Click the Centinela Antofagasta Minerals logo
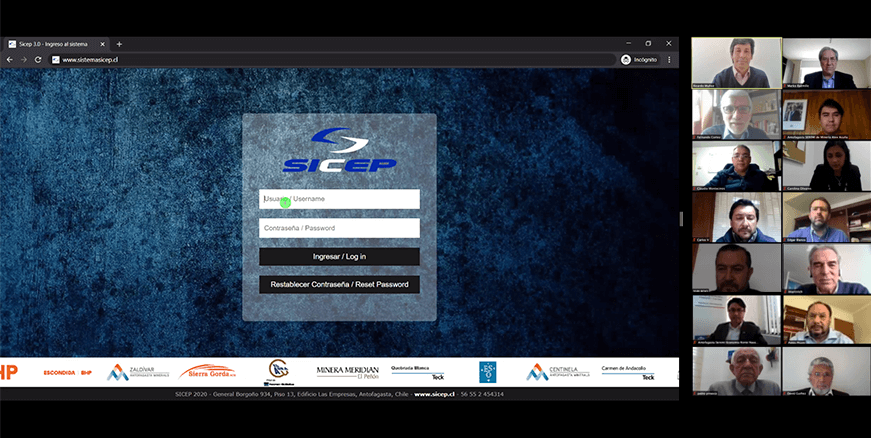This screenshot has height=438, width=871. click(558, 372)
